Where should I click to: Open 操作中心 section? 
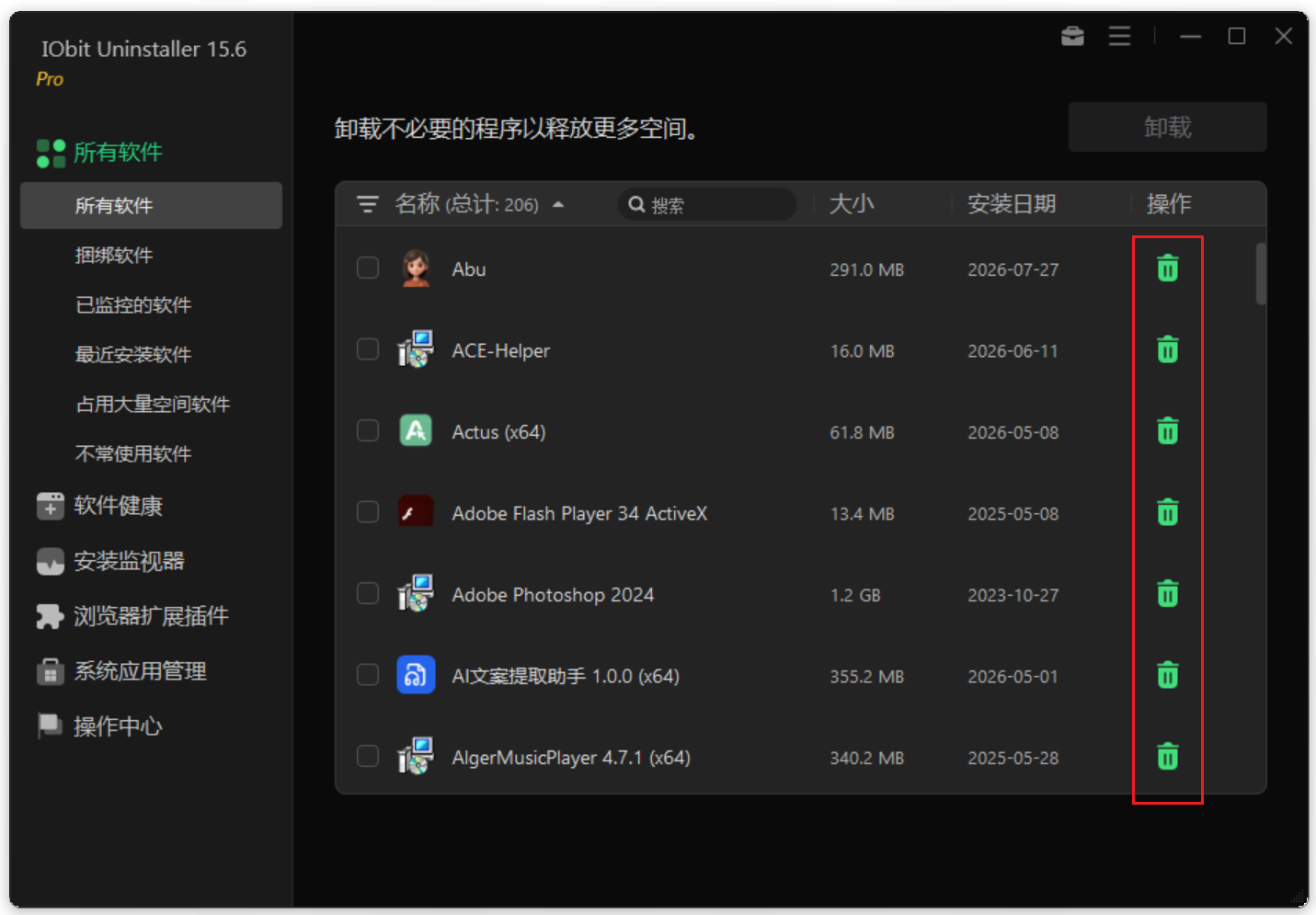click(99, 726)
